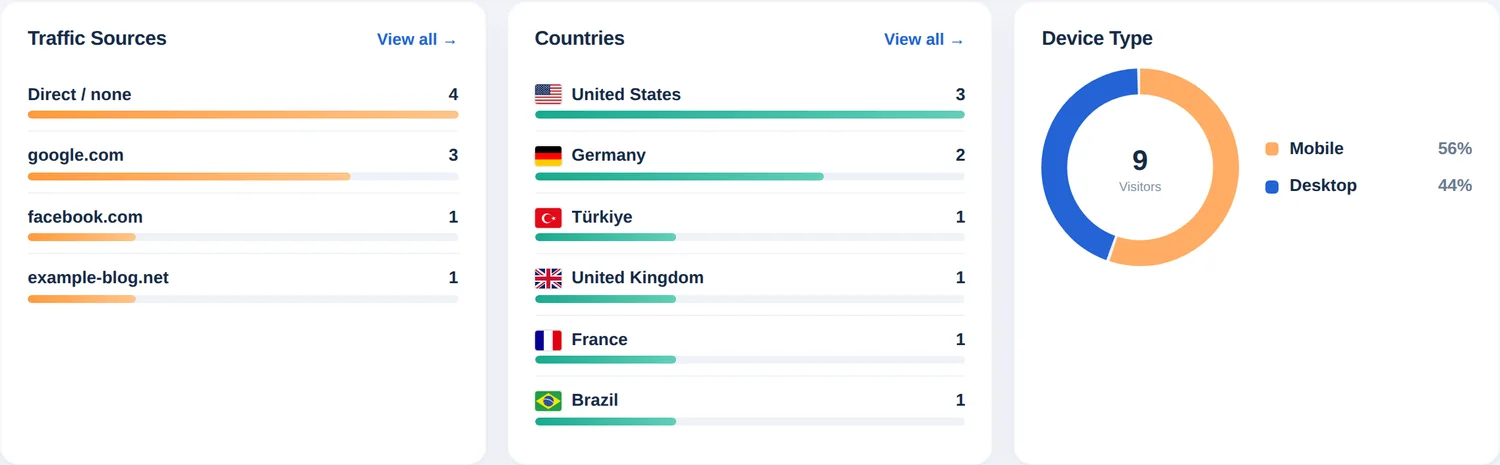Click the Türkiye flag icon
The height and width of the screenshot is (465, 1500).
pyautogui.click(x=548, y=217)
